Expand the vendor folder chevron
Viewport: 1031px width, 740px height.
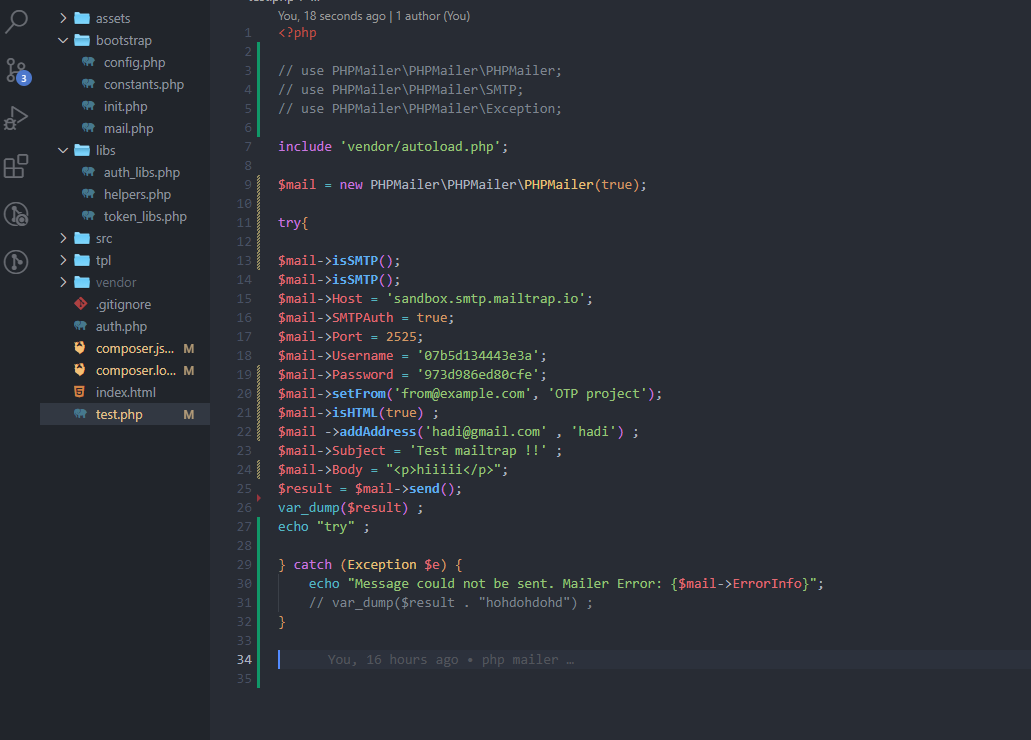(x=63, y=282)
